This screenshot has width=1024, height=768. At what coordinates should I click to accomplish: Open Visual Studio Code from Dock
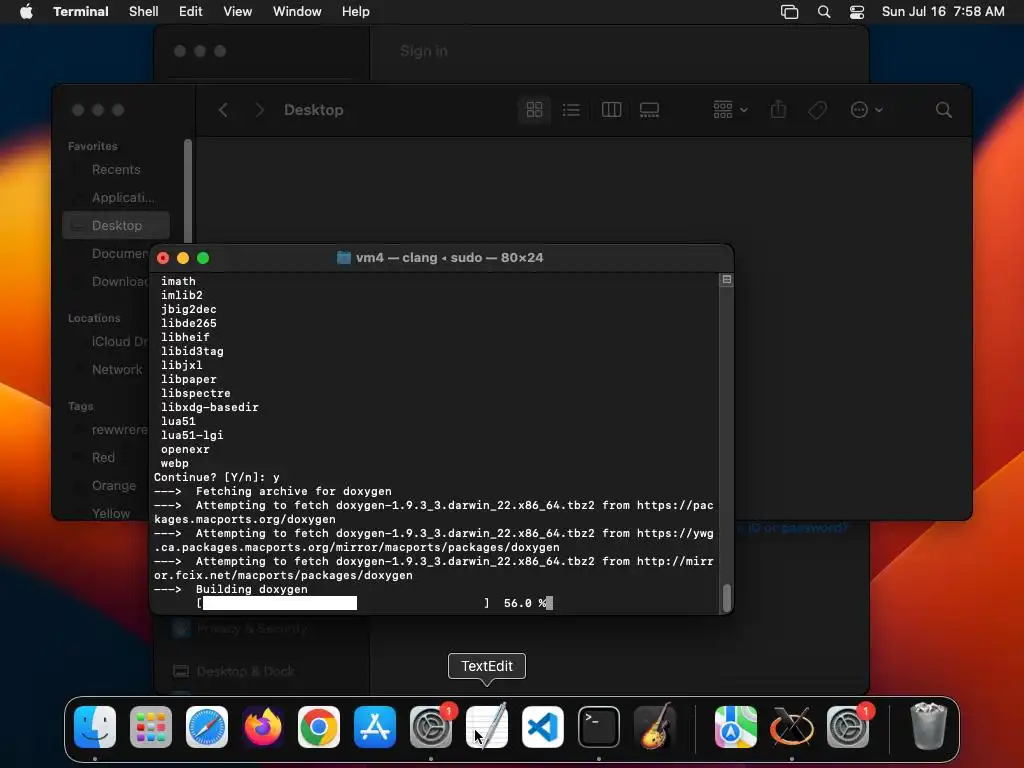[543, 727]
